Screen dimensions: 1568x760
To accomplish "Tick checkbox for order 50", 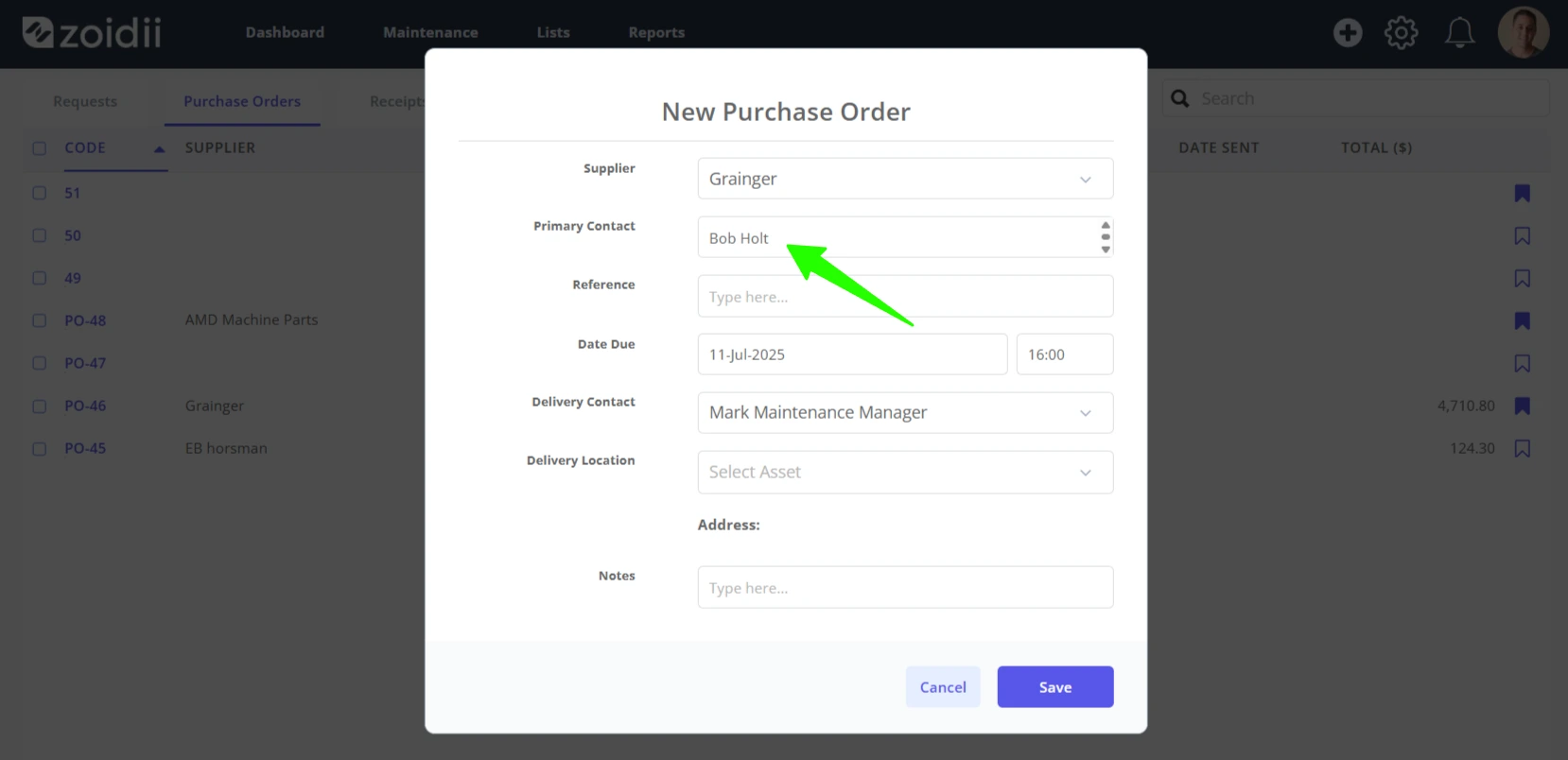I will click(x=39, y=235).
